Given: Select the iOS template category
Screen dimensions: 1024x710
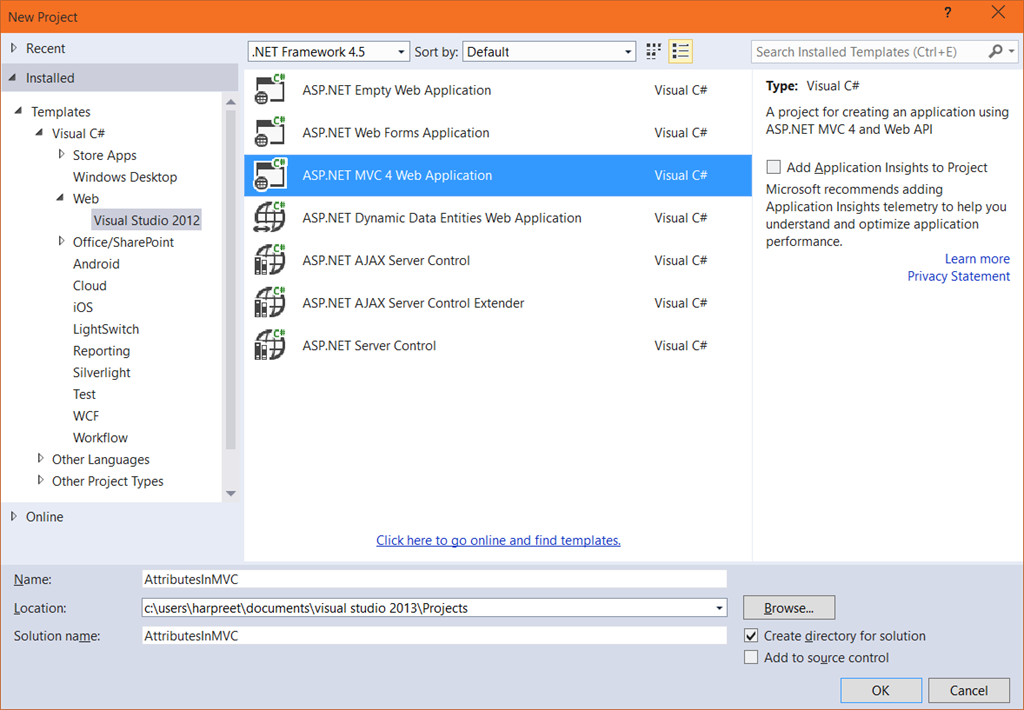Looking at the screenshot, I should (83, 307).
